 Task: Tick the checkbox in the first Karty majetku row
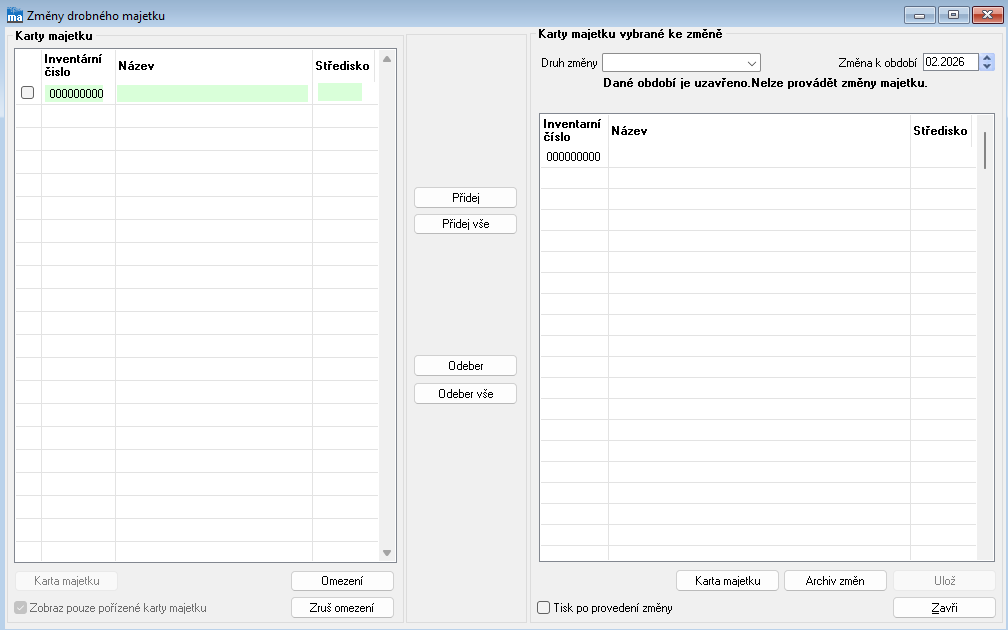pos(28,93)
